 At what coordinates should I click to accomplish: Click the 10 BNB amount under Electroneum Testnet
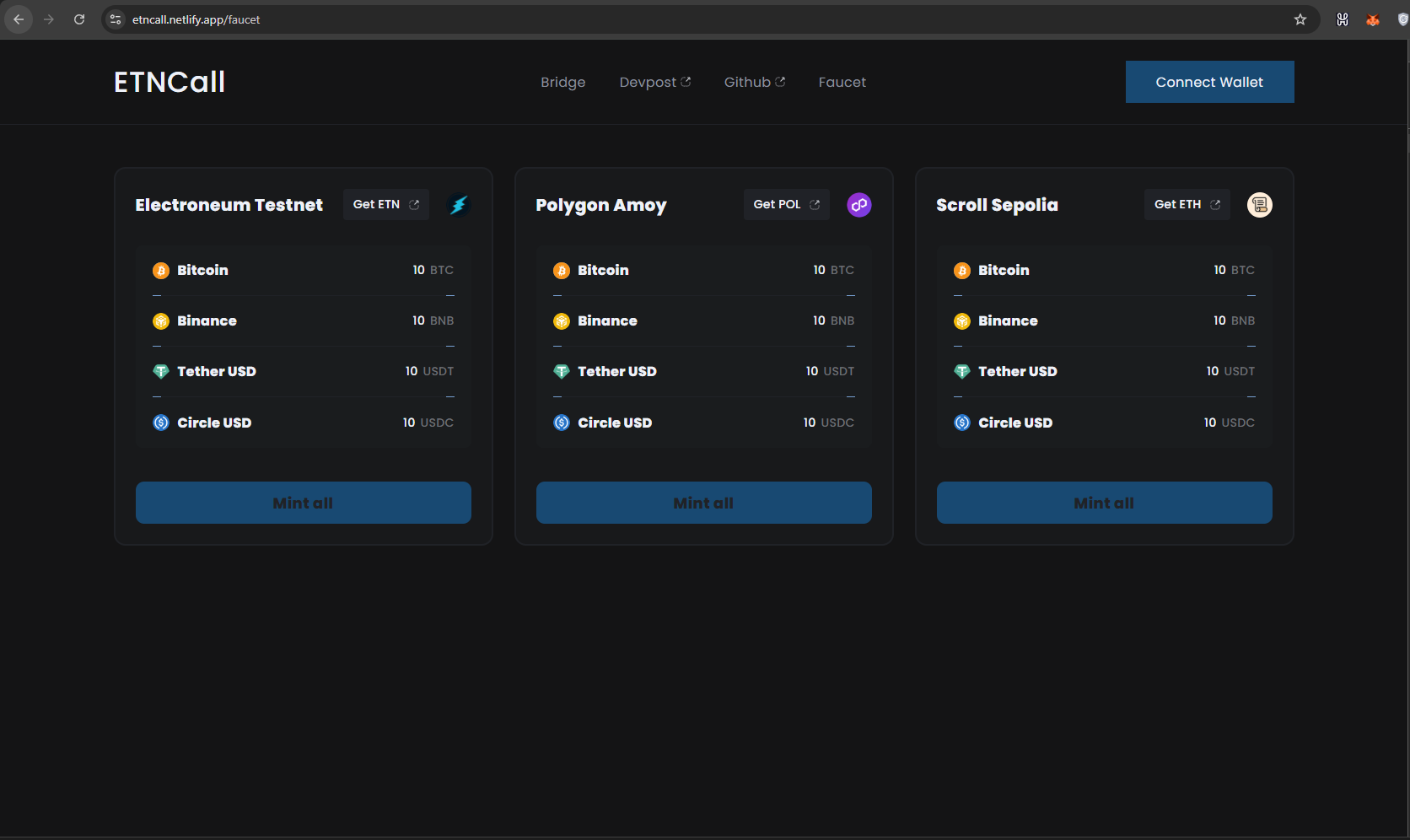(433, 320)
